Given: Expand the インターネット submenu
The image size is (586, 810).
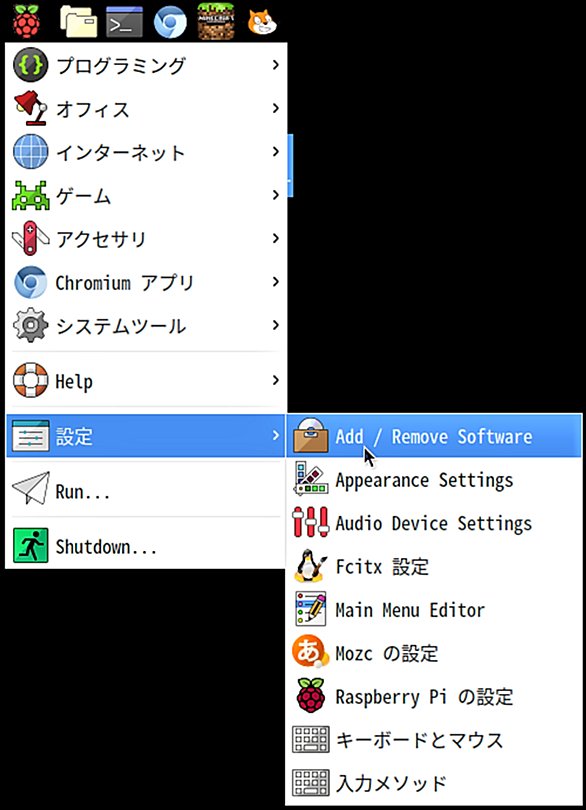Looking at the screenshot, I should [146, 152].
